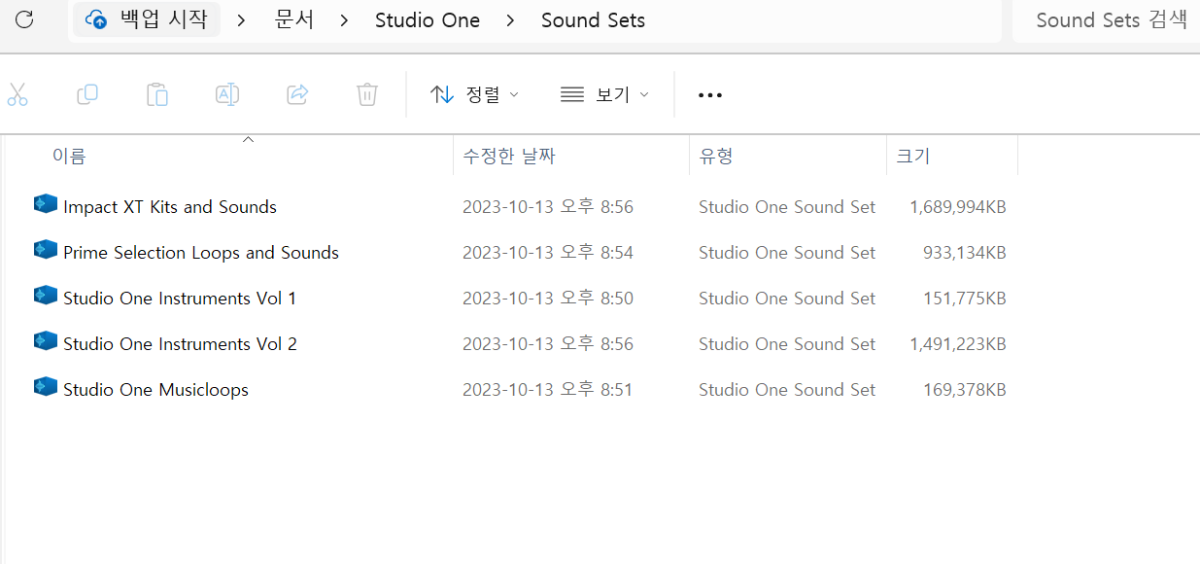Image resolution: width=1200 pixels, height=564 pixels.
Task: Click the 백업 시작 button
Action: tap(148, 19)
